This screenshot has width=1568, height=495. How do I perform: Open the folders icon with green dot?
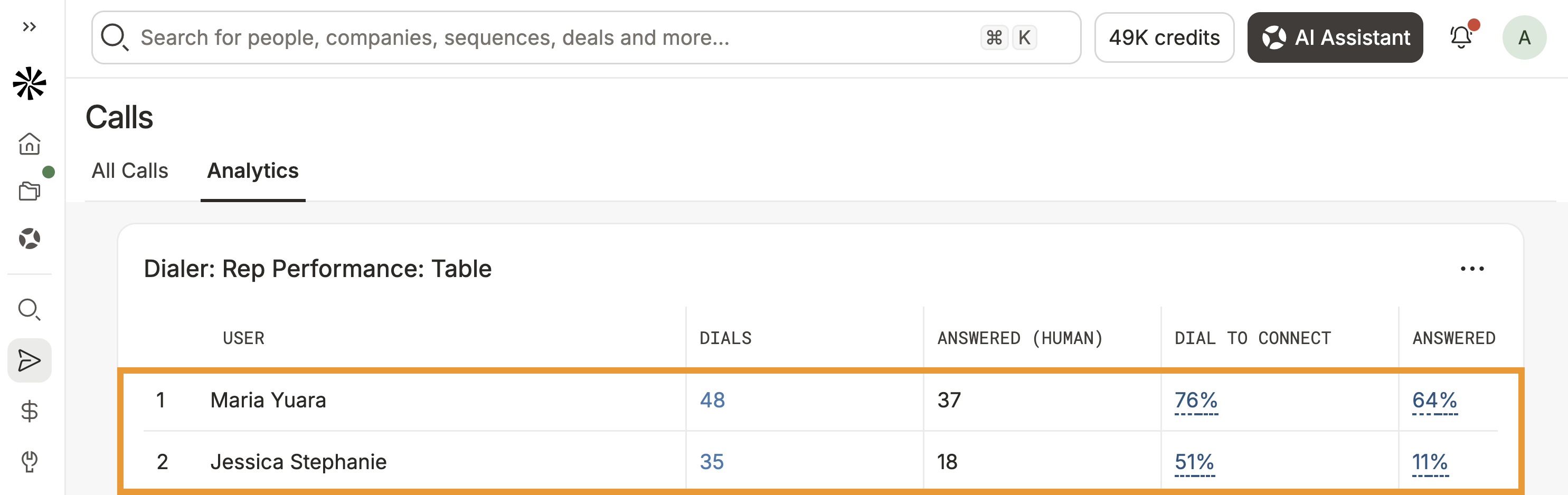point(29,191)
